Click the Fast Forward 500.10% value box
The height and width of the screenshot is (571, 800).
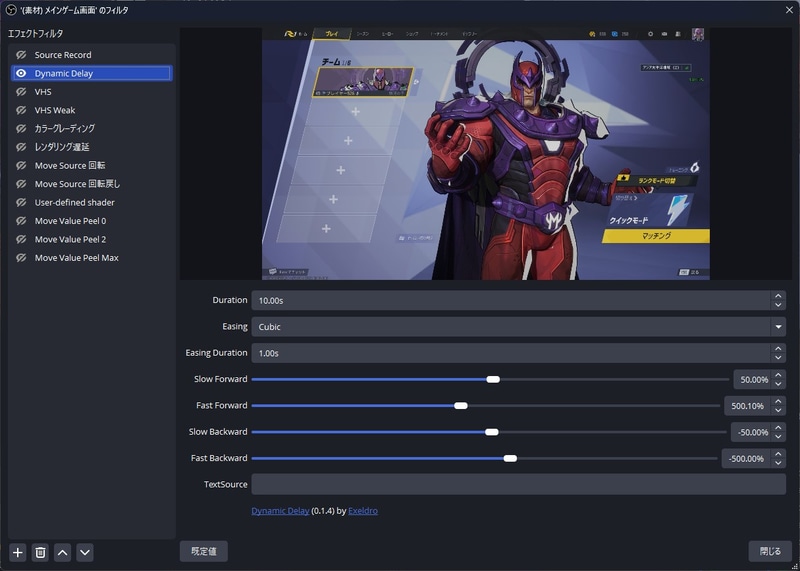coord(747,406)
